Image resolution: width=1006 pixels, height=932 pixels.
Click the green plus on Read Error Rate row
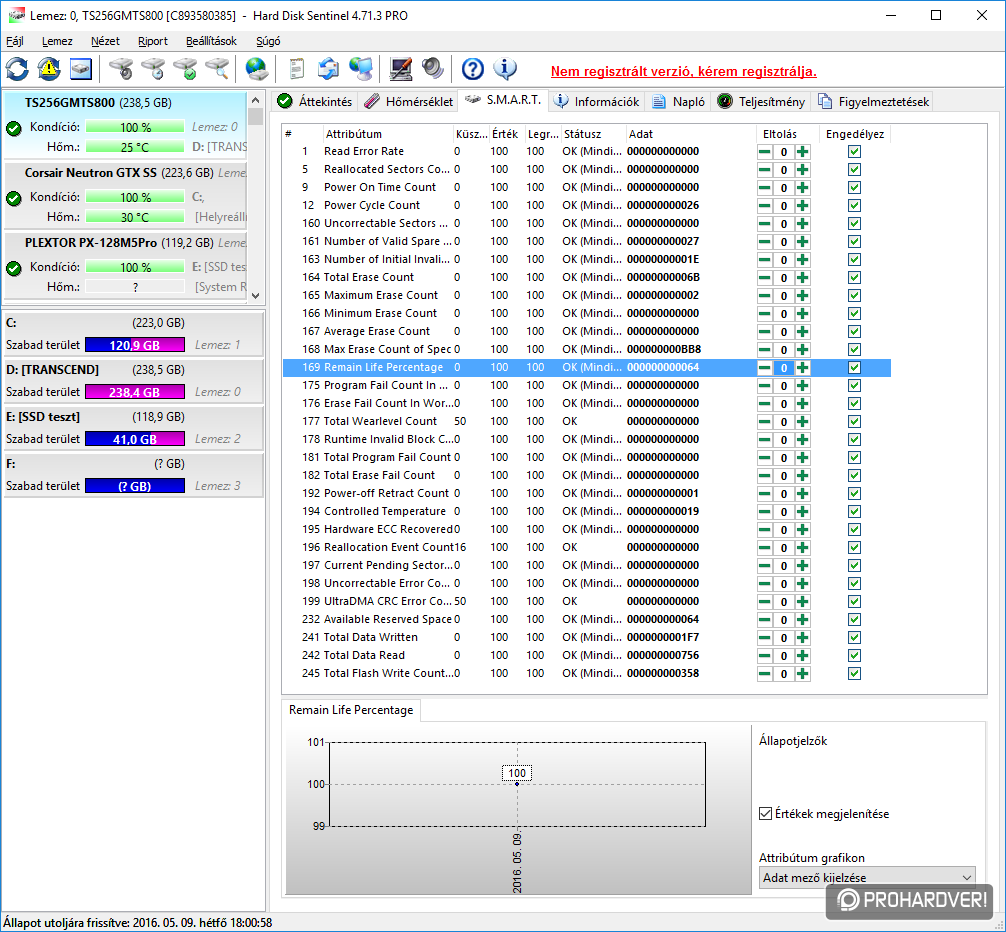pyautogui.click(x=803, y=152)
